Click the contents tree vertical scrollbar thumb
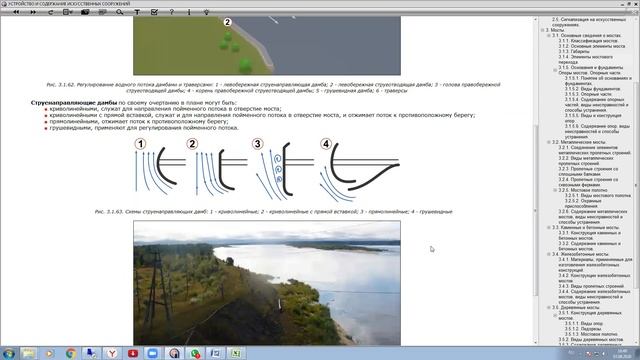Screen dimensions: 640x360 (637, 184)
